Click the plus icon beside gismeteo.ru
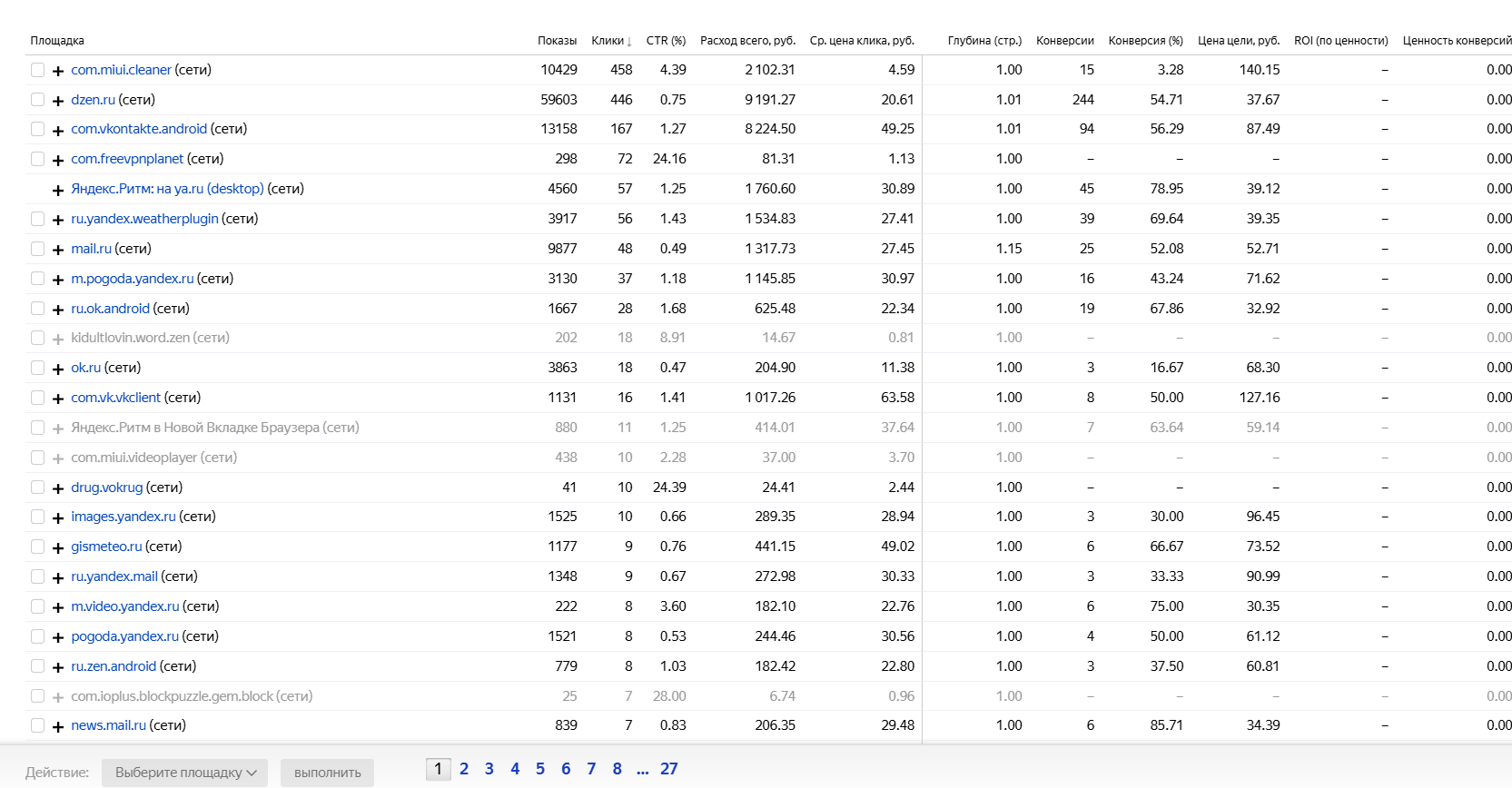The height and width of the screenshot is (788, 1512). point(58,547)
